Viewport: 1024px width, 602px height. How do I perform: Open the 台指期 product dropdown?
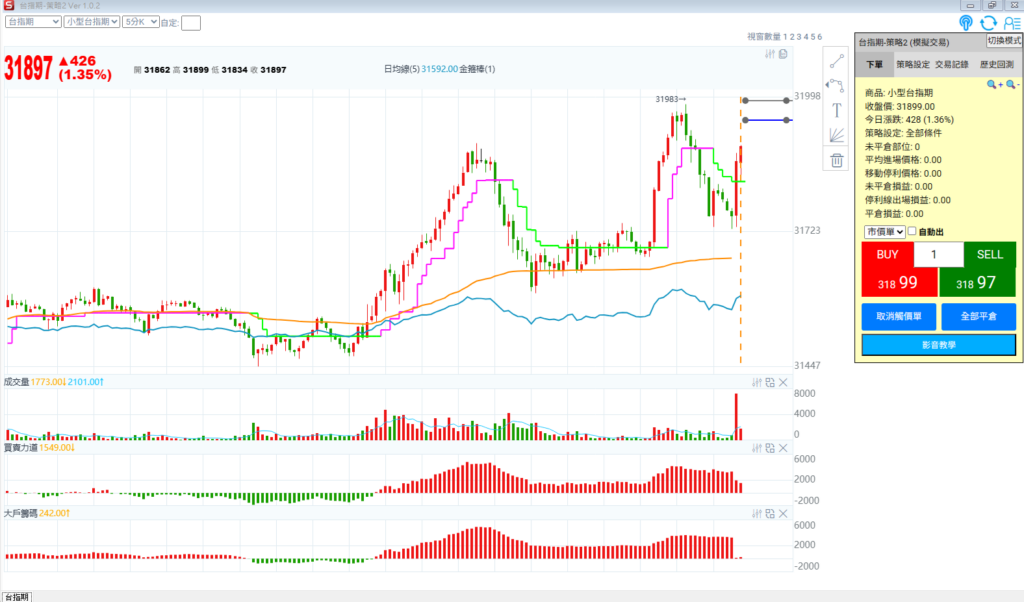(x=33, y=21)
